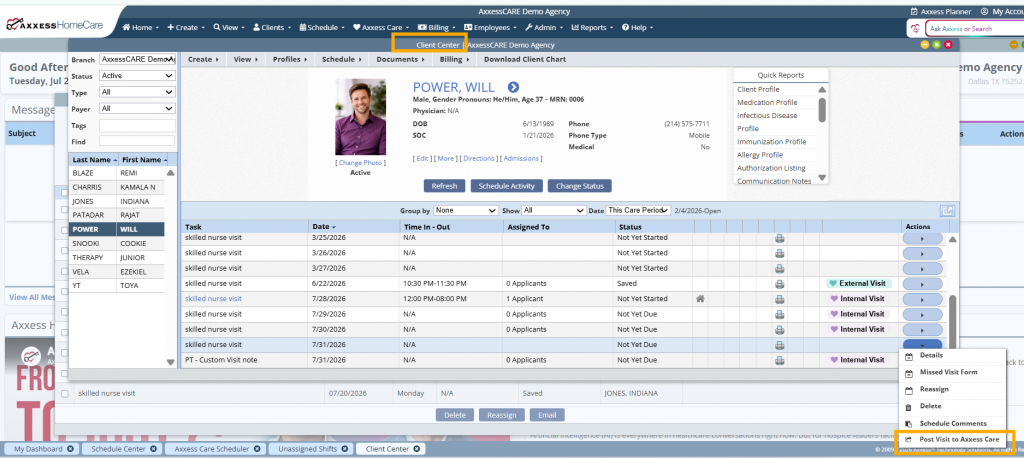
Task: Click printer icon for PT - Custom Visit note
Action: [779, 360]
